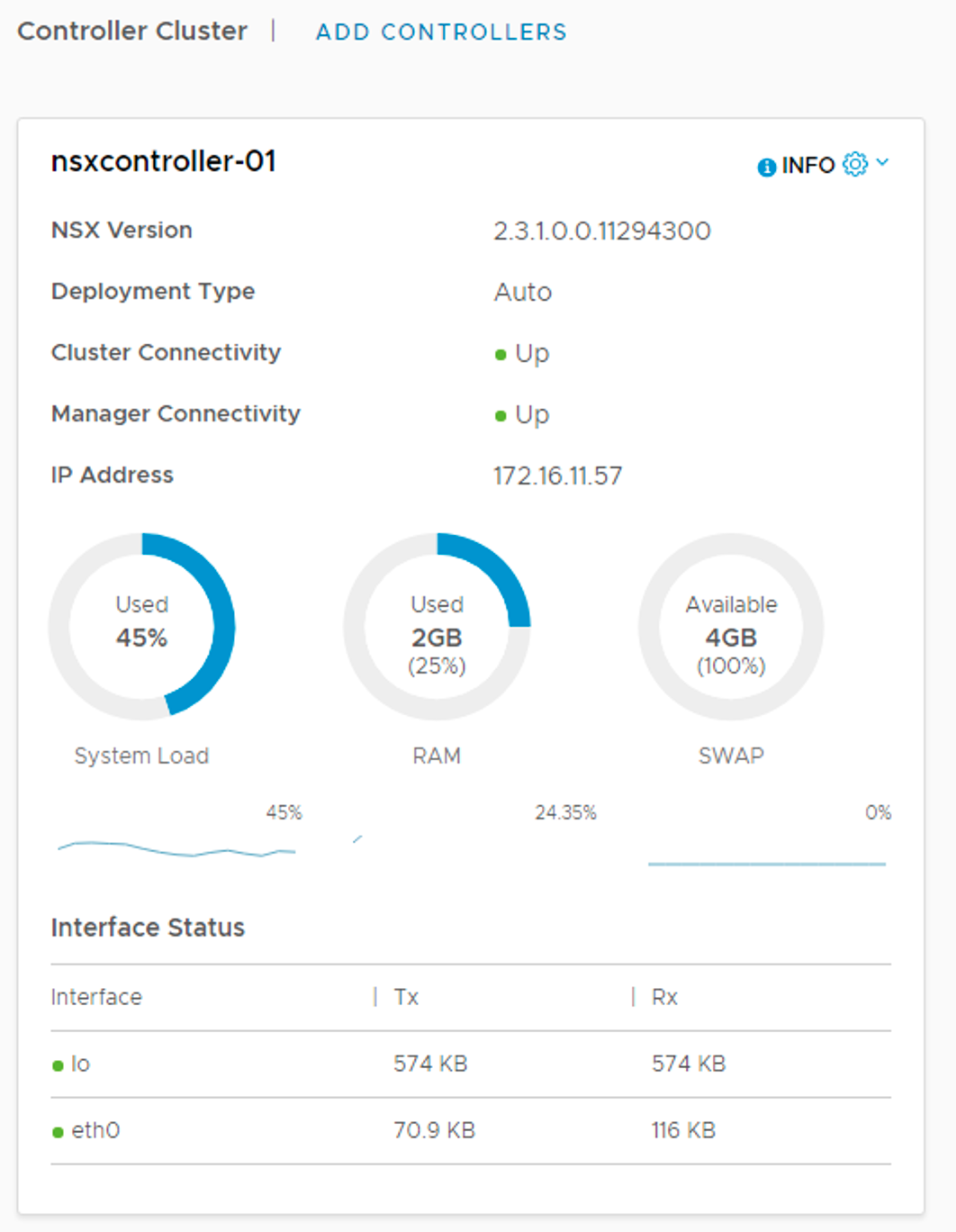Click the System Load donut chart

pyautogui.click(x=141, y=626)
